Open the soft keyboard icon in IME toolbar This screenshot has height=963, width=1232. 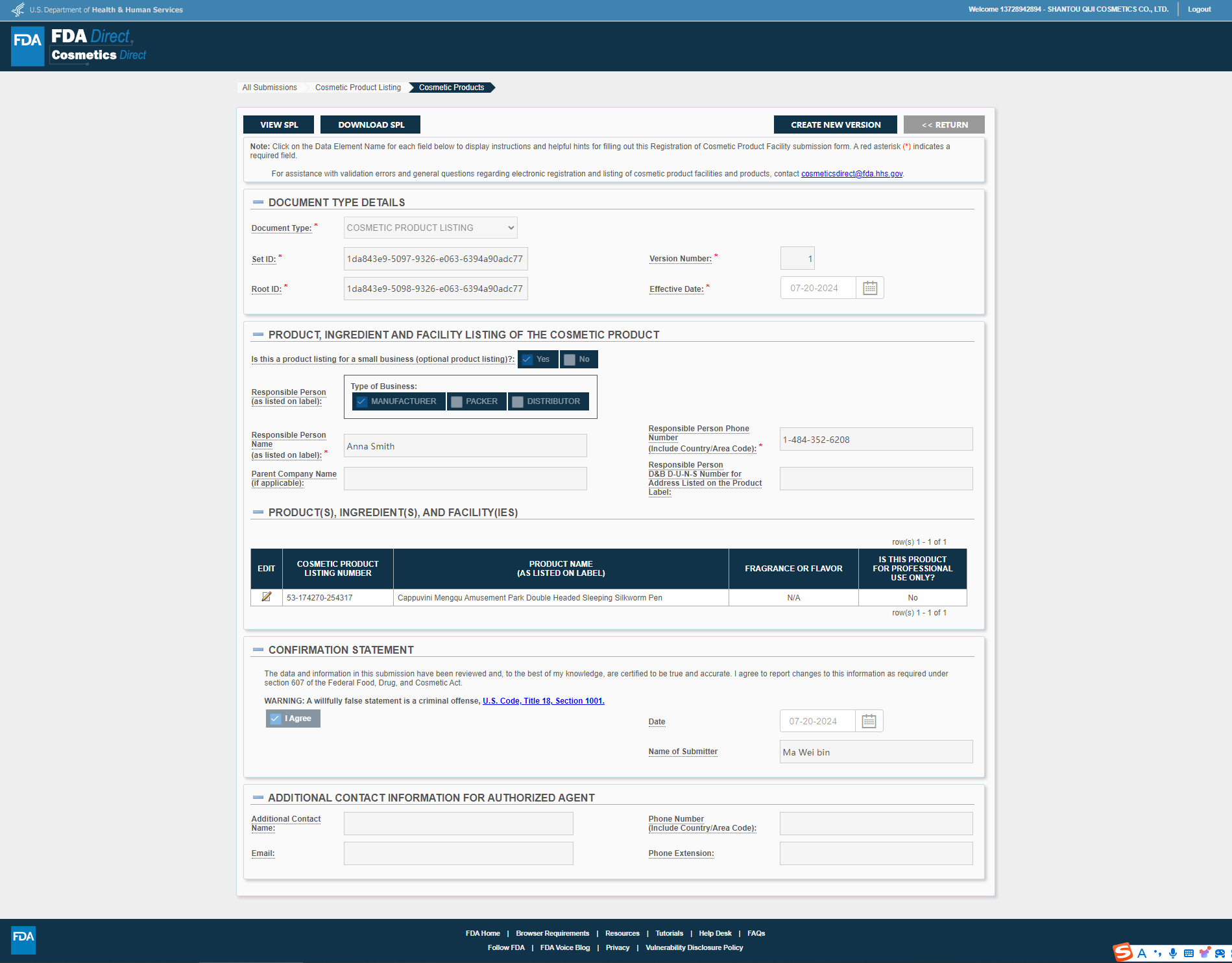coord(1189,953)
